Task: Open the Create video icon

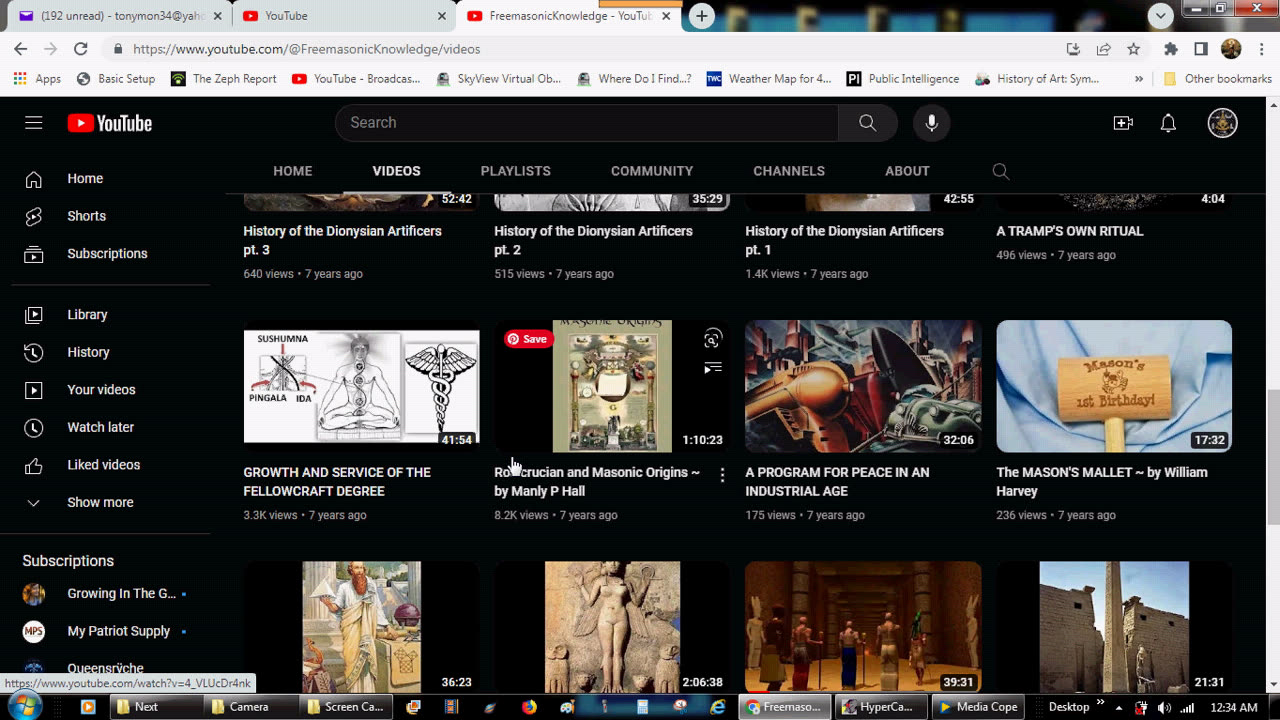Action: click(1123, 122)
